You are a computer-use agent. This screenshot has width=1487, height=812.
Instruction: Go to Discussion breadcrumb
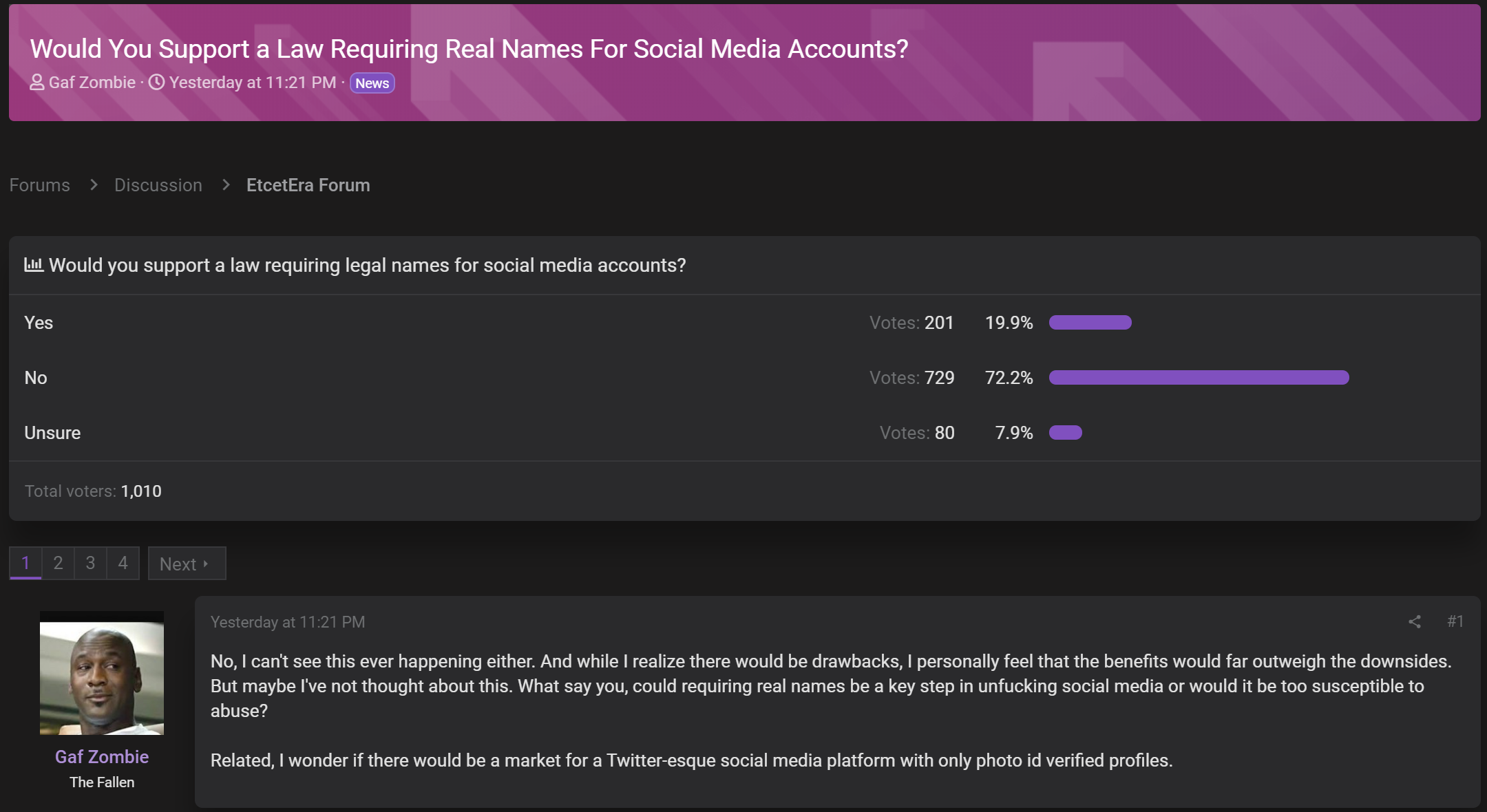(x=158, y=185)
